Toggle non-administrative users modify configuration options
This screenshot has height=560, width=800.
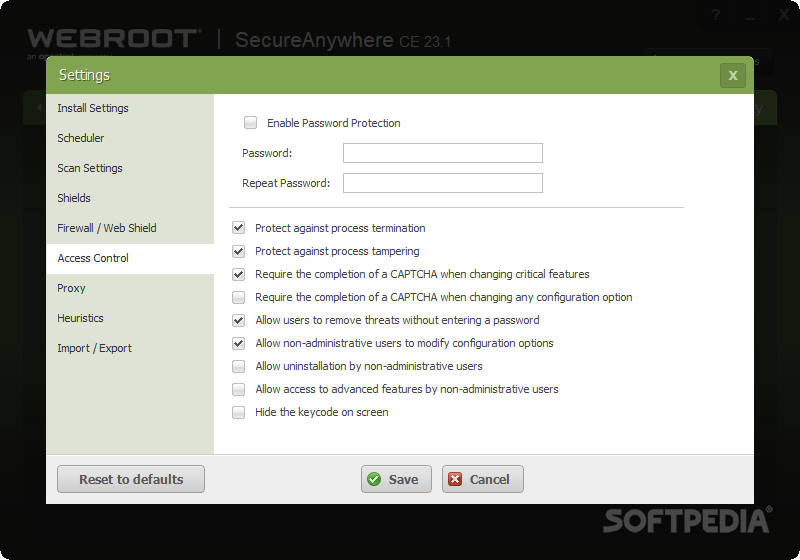point(238,343)
